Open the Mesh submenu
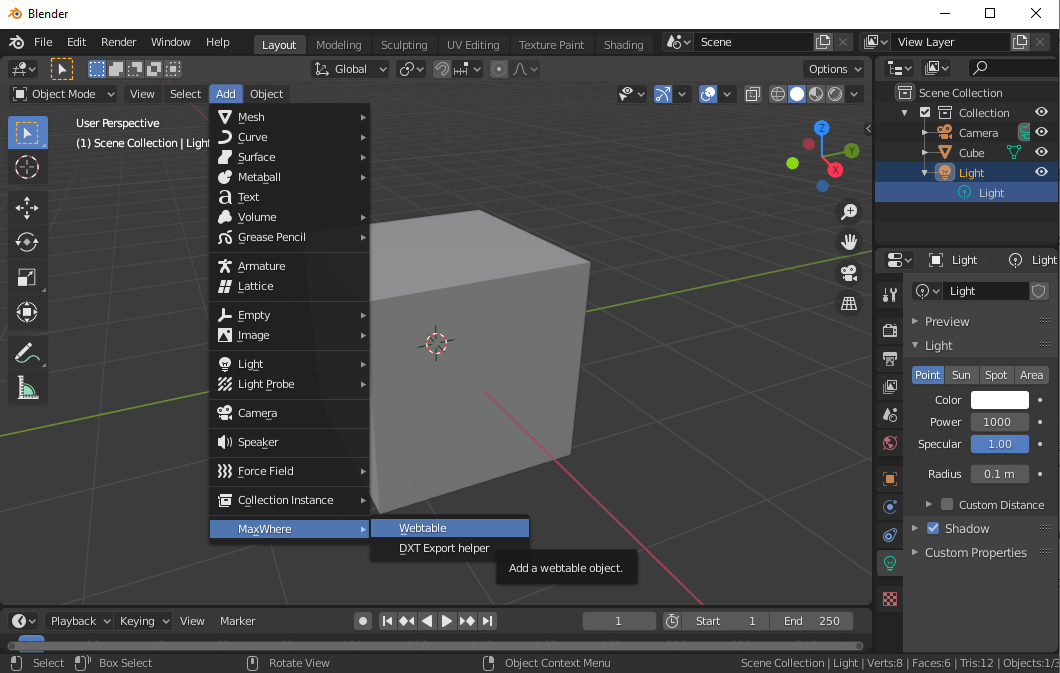This screenshot has height=673, width=1060. click(289, 117)
